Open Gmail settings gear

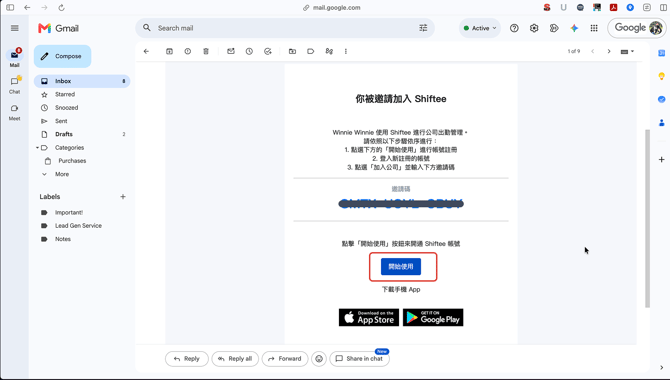tap(534, 28)
